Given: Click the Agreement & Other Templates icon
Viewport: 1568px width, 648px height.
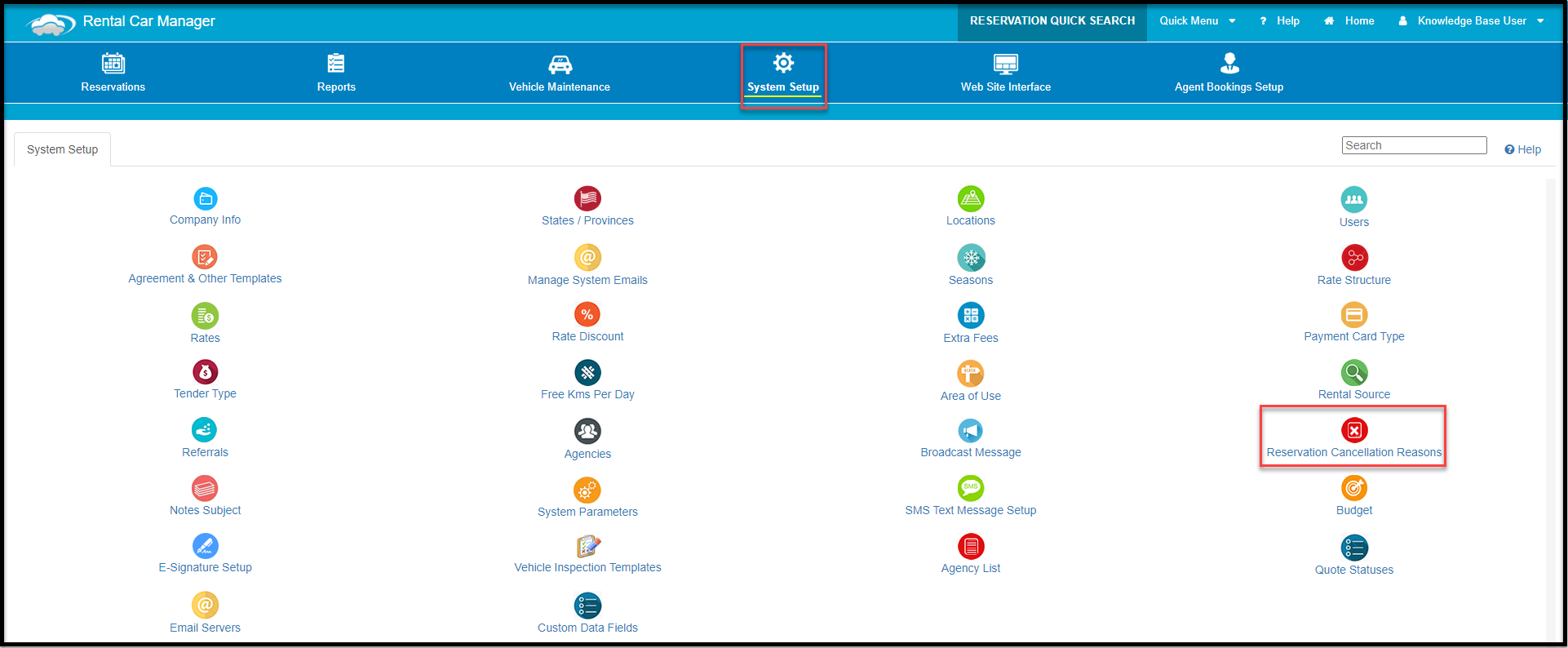Looking at the screenshot, I should click(x=205, y=257).
